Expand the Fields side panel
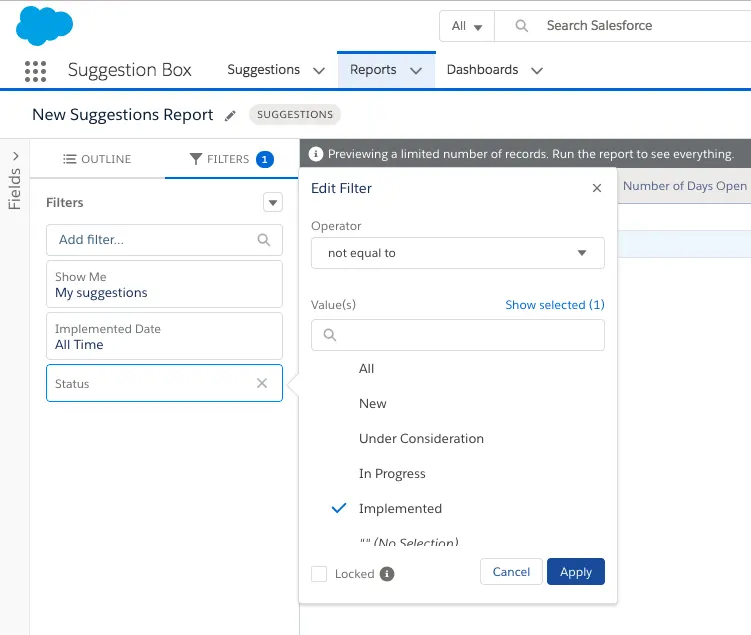 pyautogui.click(x=16, y=156)
